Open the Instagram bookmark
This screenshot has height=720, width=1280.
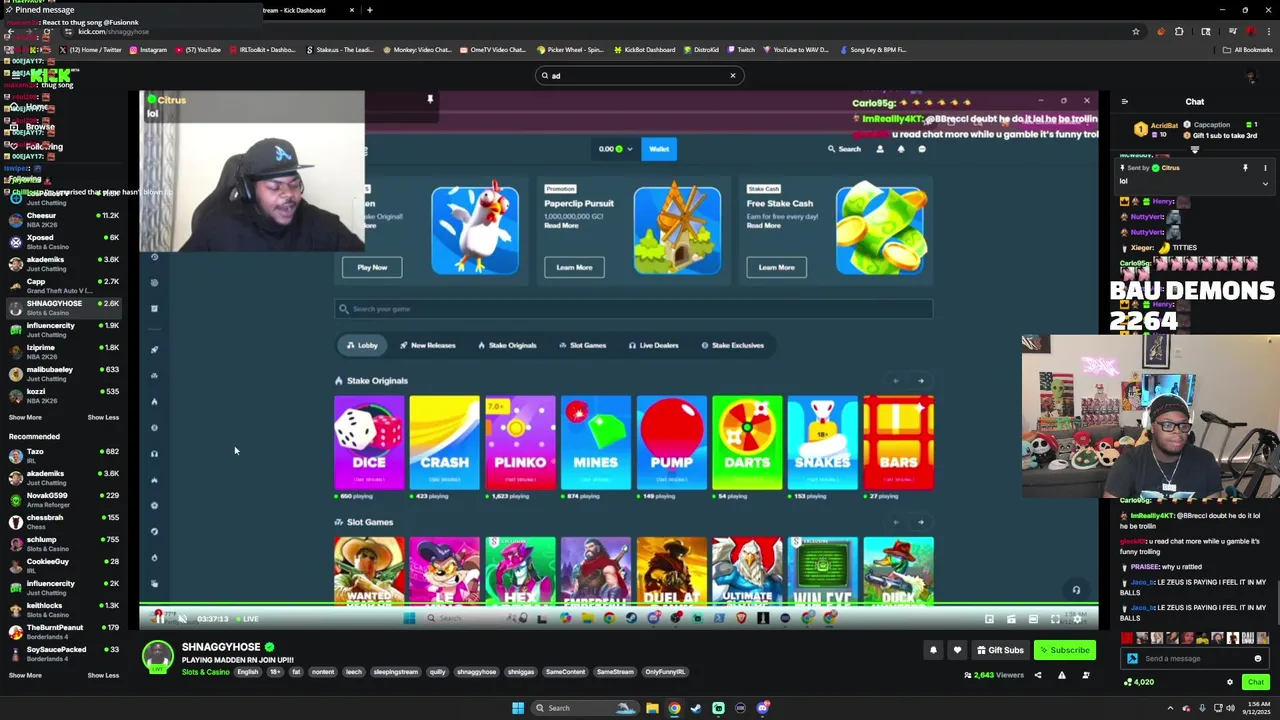click(x=148, y=49)
